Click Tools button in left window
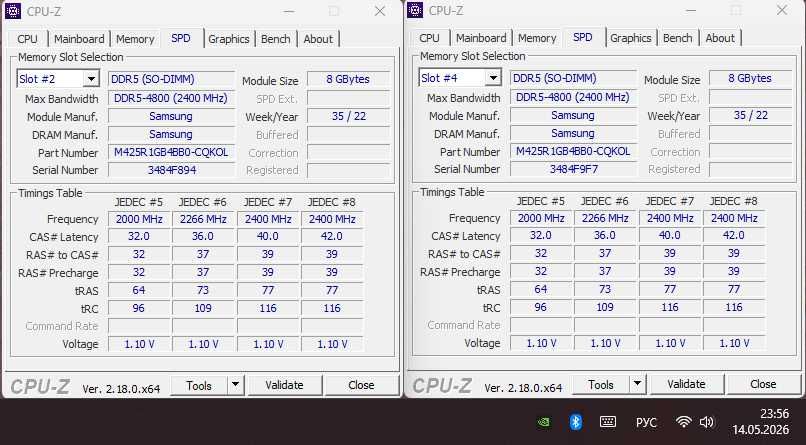806x445 pixels. (199, 385)
